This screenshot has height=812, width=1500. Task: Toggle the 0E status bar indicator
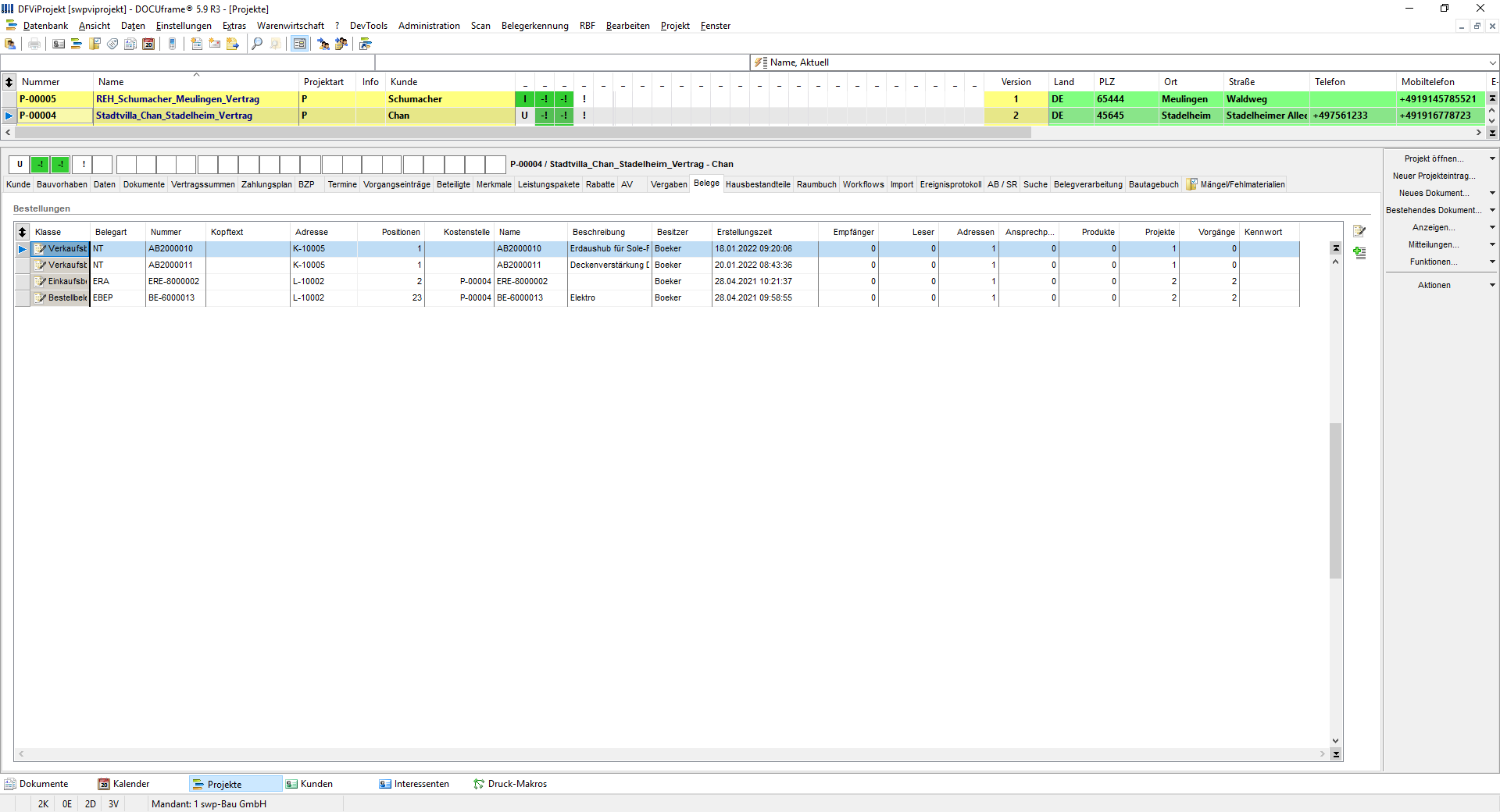(x=67, y=803)
